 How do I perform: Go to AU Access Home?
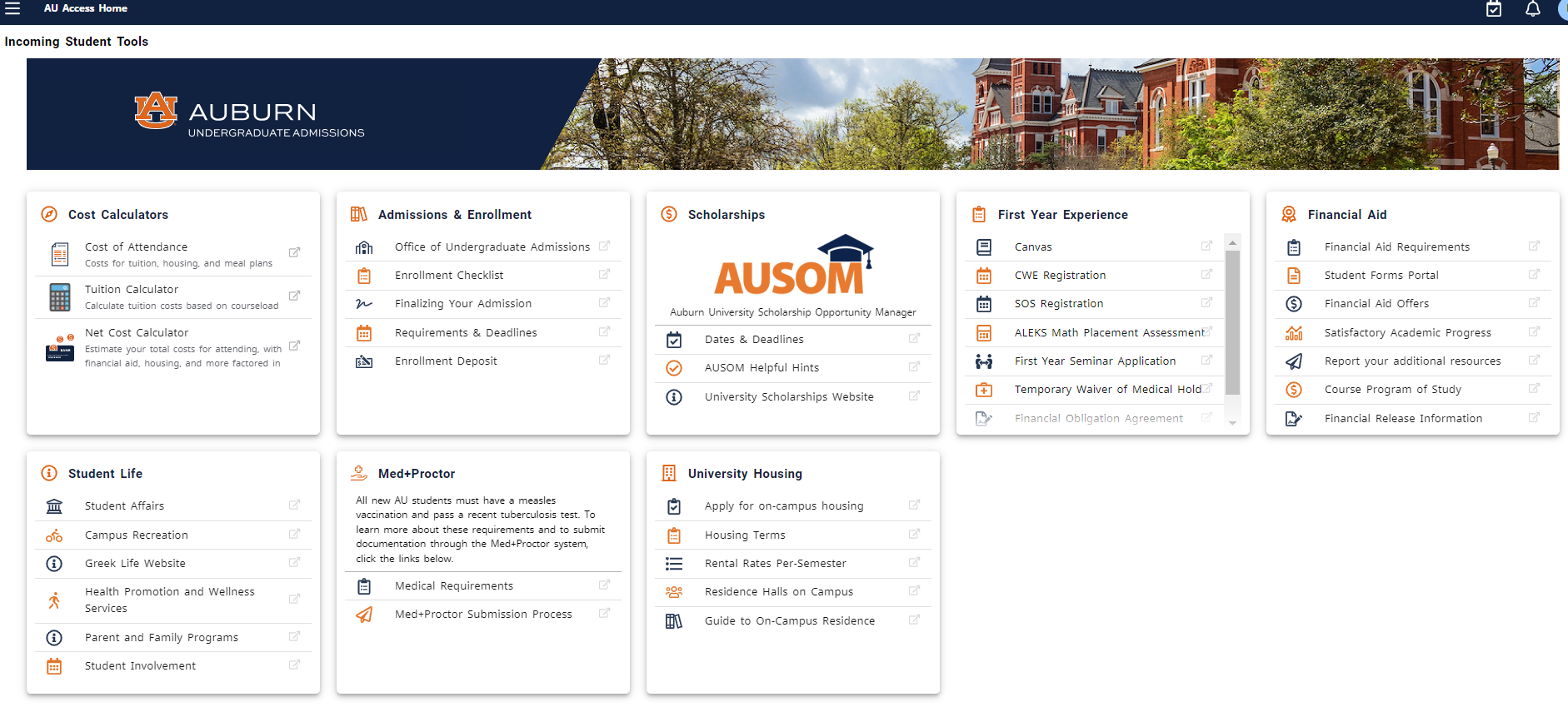pyautogui.click(x=86, y=8)
